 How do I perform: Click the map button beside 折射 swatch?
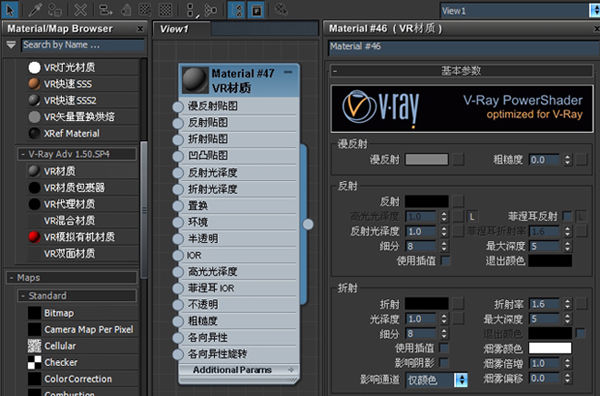point(458,304)
